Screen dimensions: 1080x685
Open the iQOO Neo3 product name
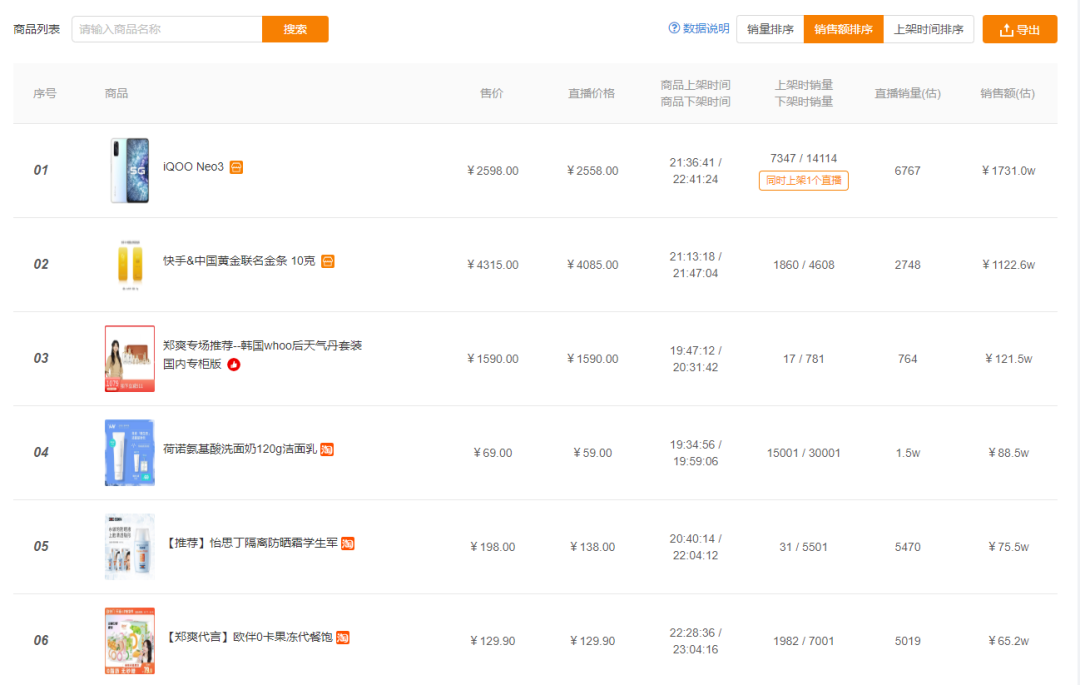(194, 167)
